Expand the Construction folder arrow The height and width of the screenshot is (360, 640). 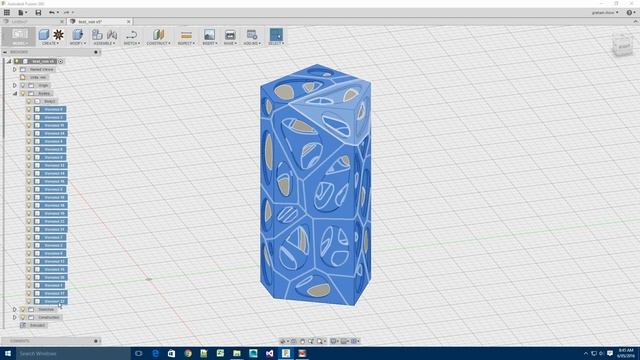point(15,317)
